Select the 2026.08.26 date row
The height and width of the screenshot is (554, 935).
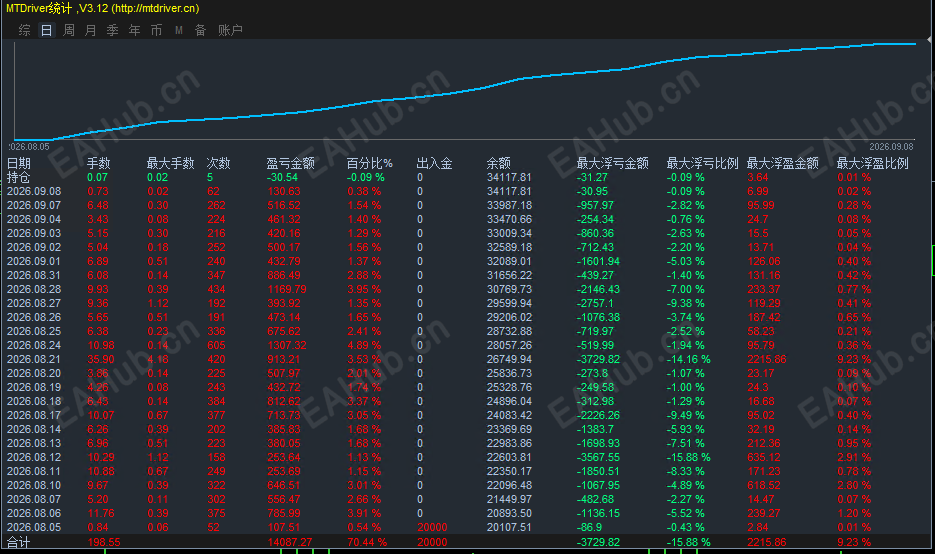(465, 317)
